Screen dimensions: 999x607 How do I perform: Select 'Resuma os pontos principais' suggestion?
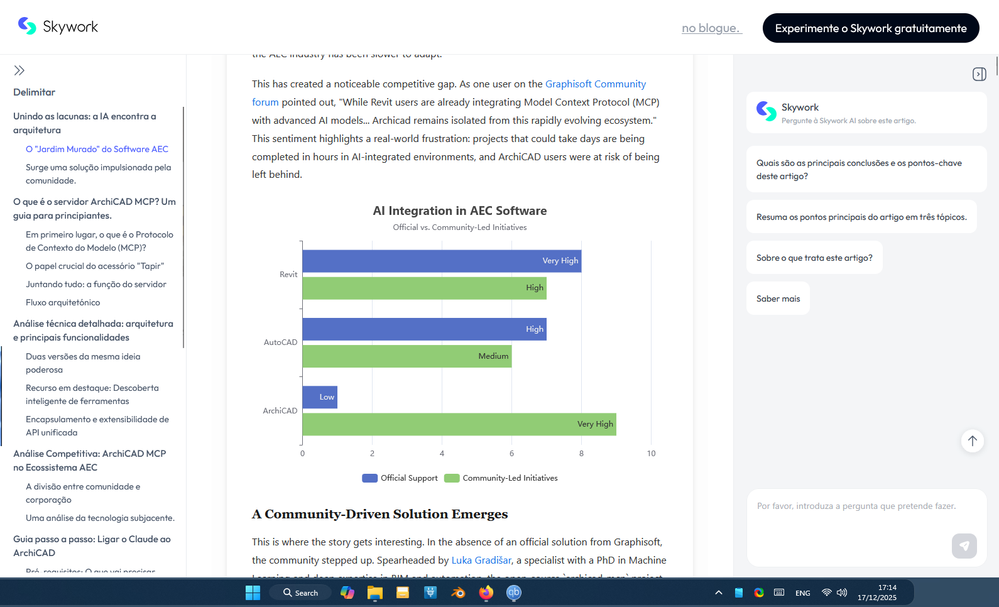(x=861, y=217)
